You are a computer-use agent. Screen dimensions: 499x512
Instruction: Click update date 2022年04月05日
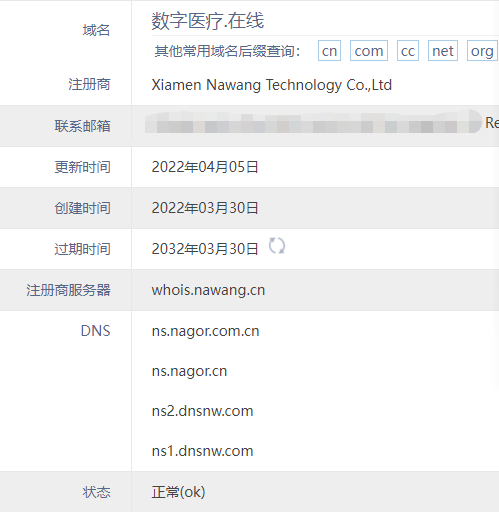click(205, 167)
